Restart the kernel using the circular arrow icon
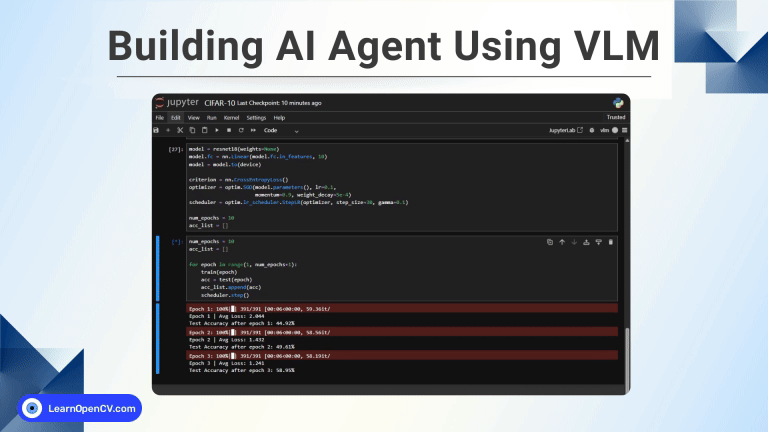This screenshot has height=432, width=768. [x=241, y=130]
